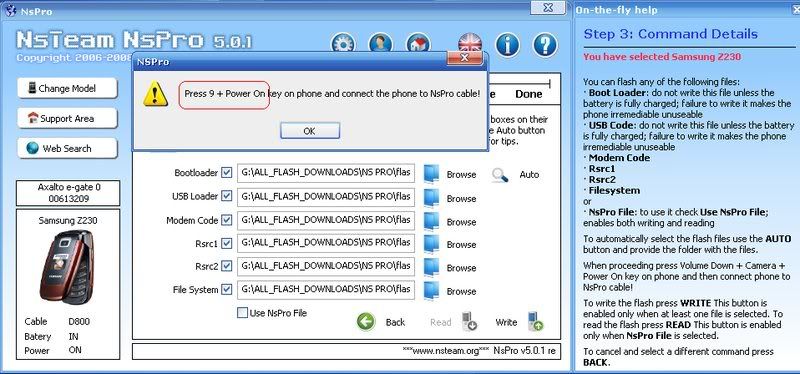This screenshot has width=800, height=374.
Task: Enable the Use NsPro File checkbox
Action: point(242,313)
